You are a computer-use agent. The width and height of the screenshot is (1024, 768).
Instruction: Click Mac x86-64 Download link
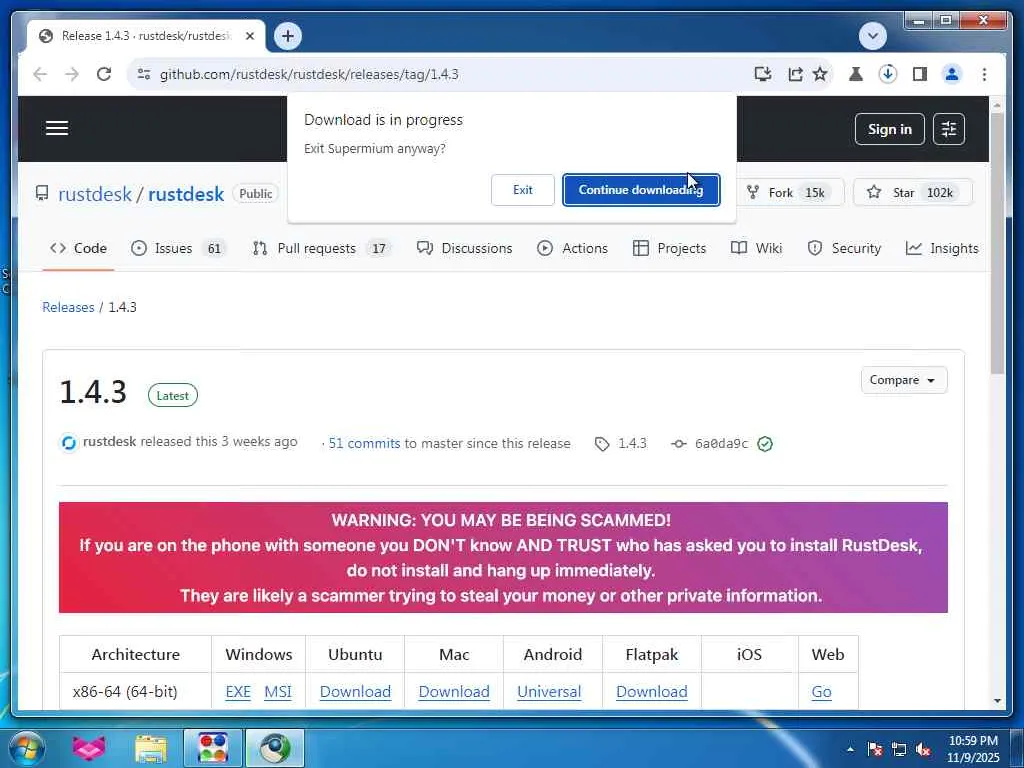tap(454, 692)
